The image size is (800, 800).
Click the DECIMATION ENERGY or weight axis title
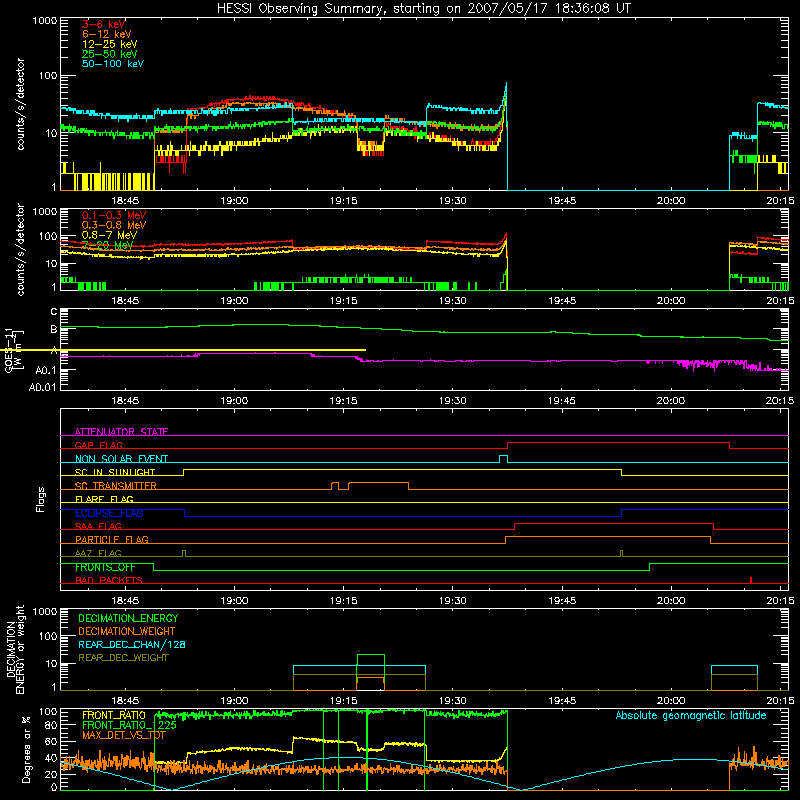click(15, 649)
